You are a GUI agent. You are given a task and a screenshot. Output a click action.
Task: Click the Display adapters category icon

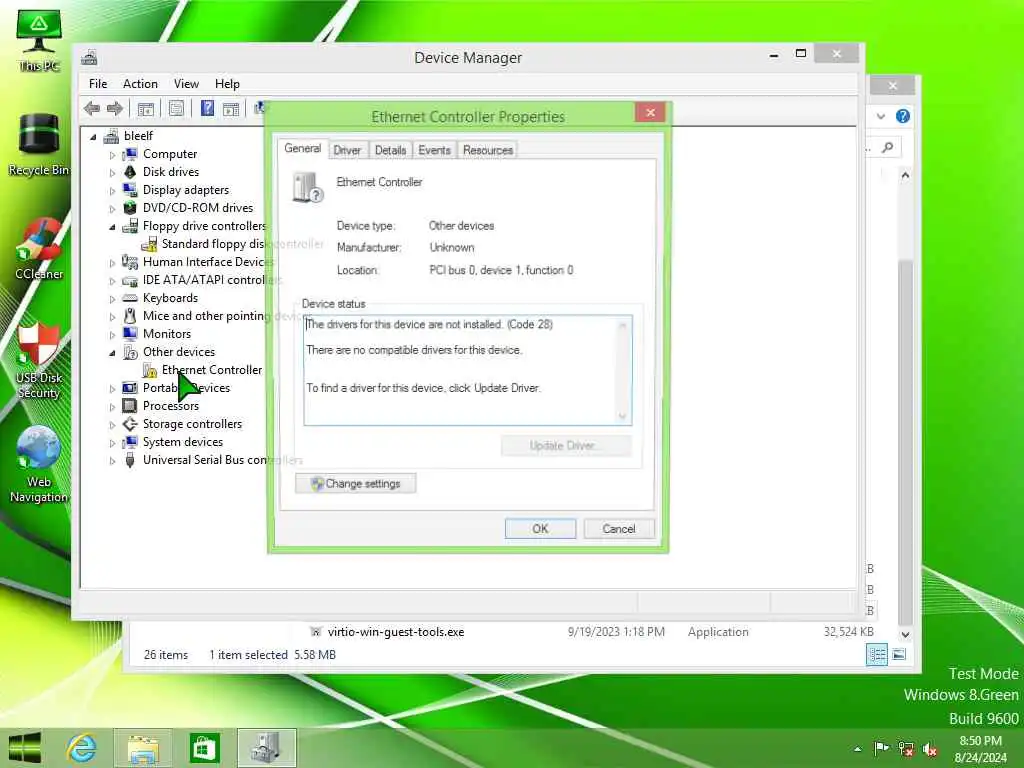pyautogui.click(x=130, y=190)
